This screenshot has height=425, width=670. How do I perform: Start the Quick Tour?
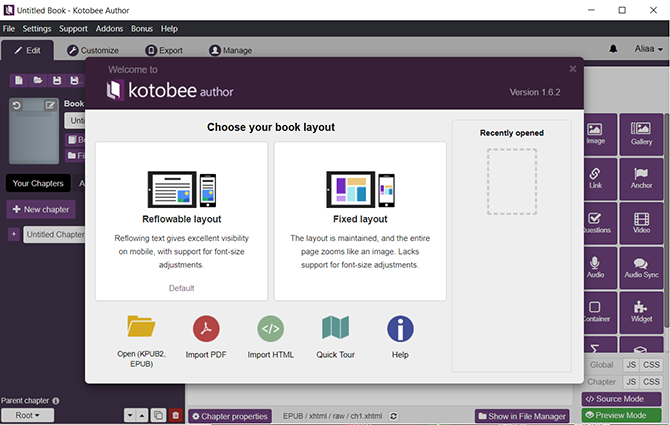tap(335, 329)
